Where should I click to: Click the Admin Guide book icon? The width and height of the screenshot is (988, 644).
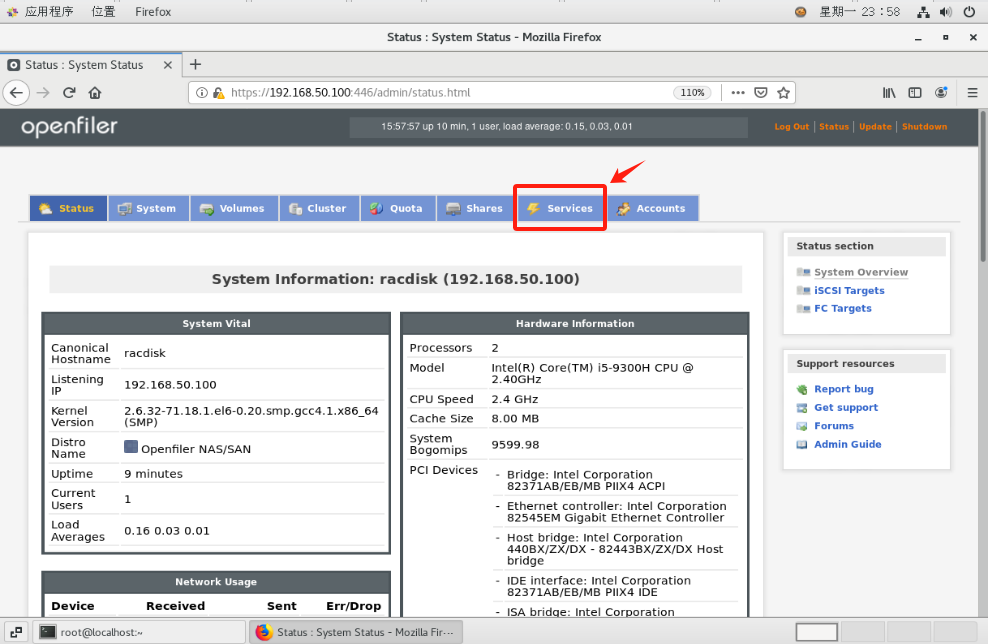(801, 444)
